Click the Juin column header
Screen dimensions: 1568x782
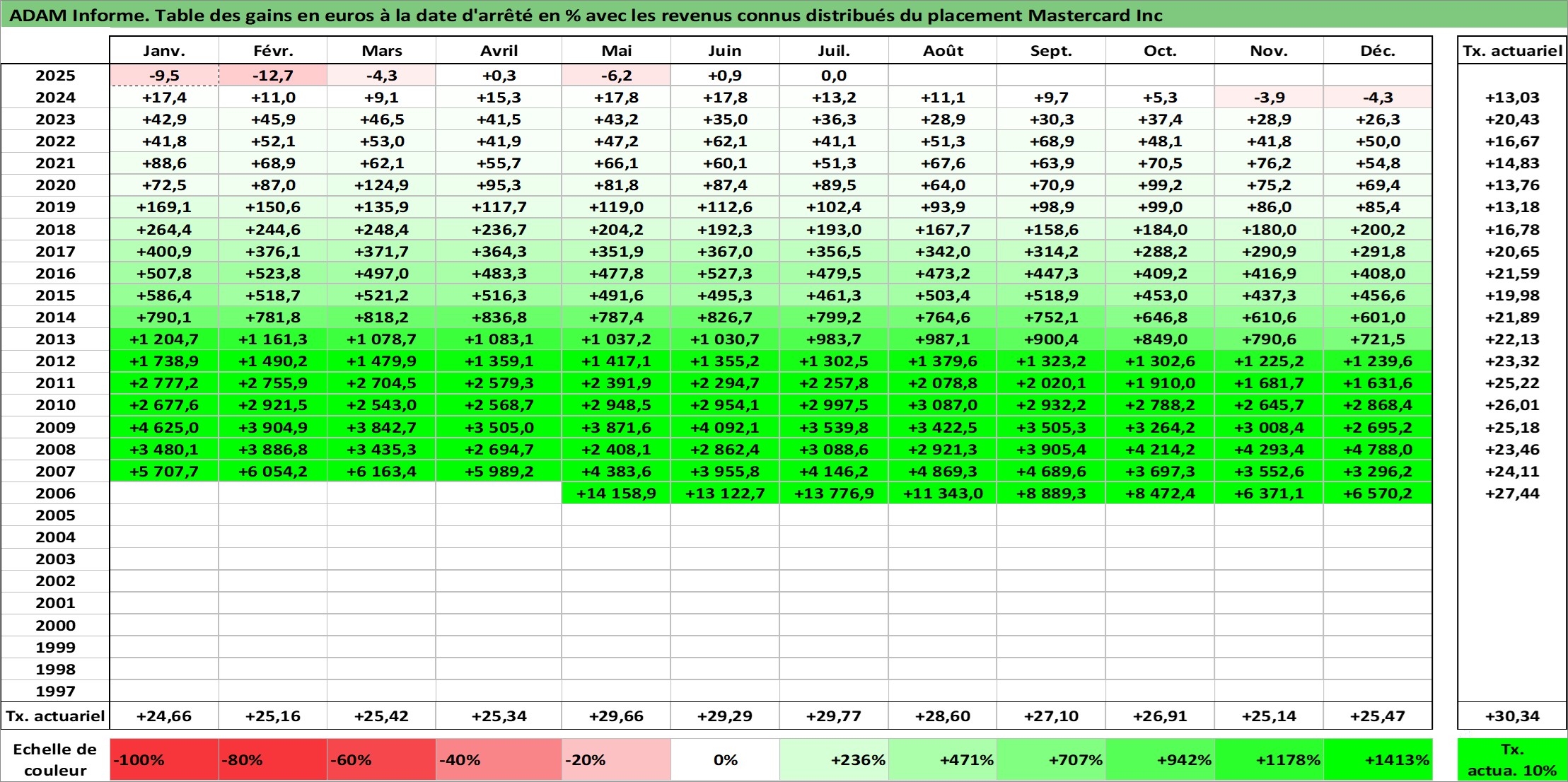[x=726, y=50]
